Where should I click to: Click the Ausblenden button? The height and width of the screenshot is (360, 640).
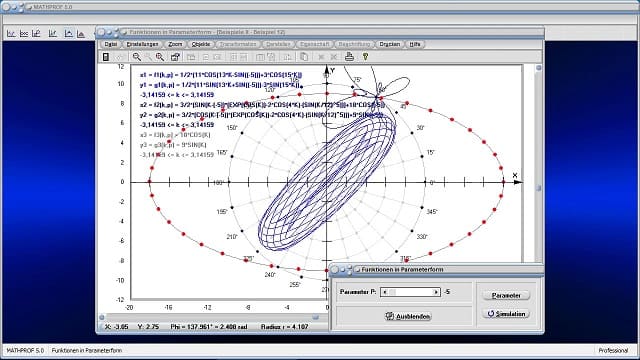[x=408, y=316]
